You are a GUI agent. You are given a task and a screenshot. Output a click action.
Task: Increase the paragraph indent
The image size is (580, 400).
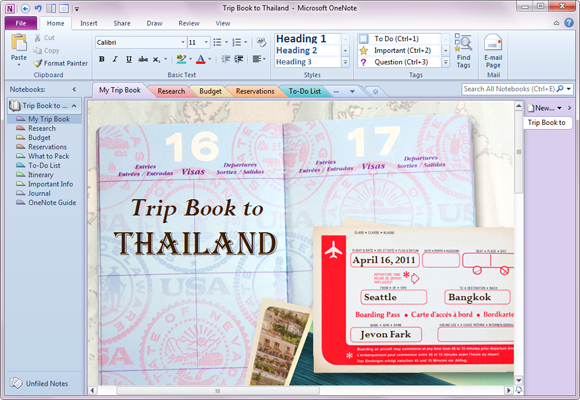(x=239, y=59)
